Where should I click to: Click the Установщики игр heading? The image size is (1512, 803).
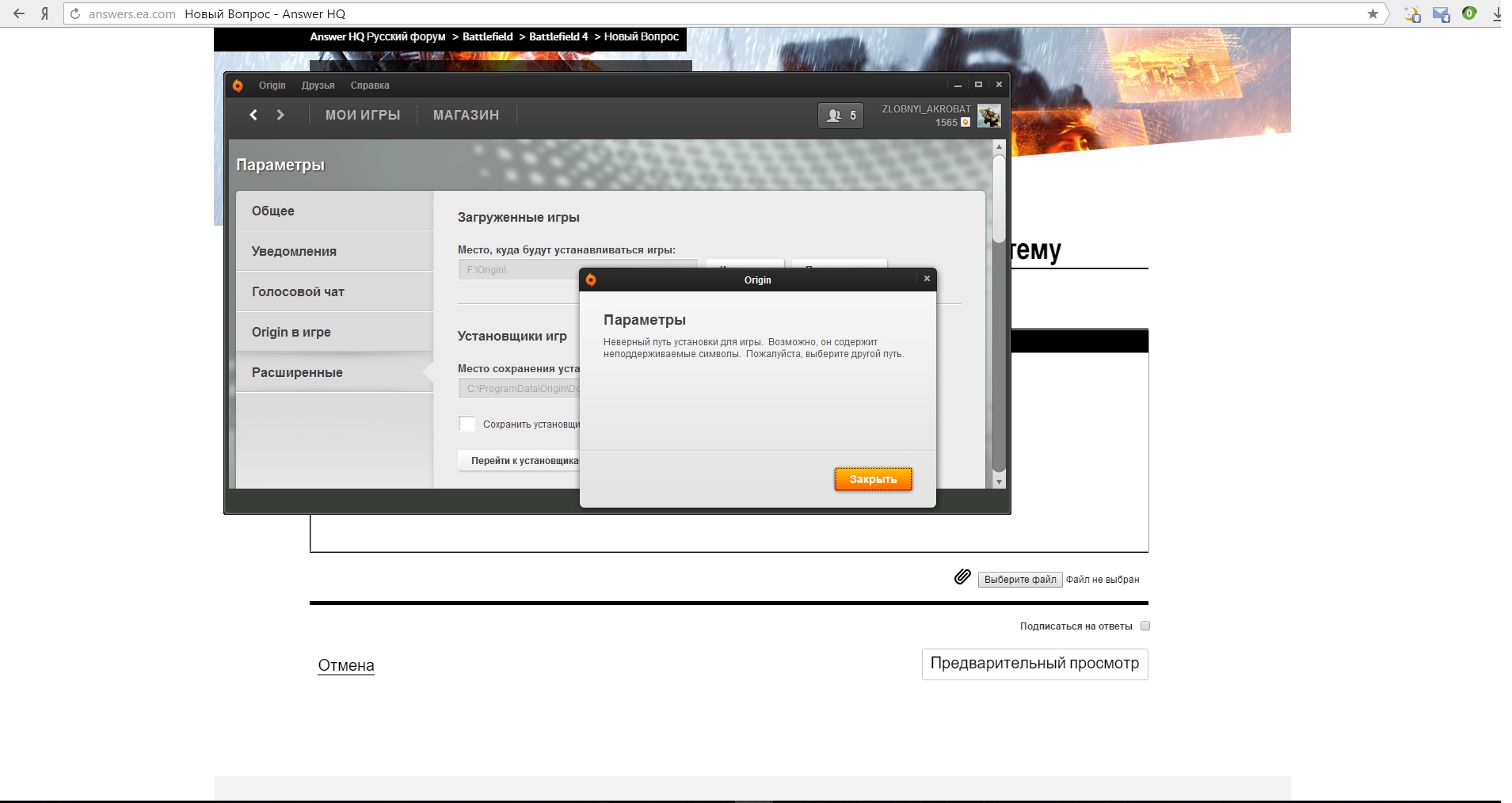click(512, 336)
